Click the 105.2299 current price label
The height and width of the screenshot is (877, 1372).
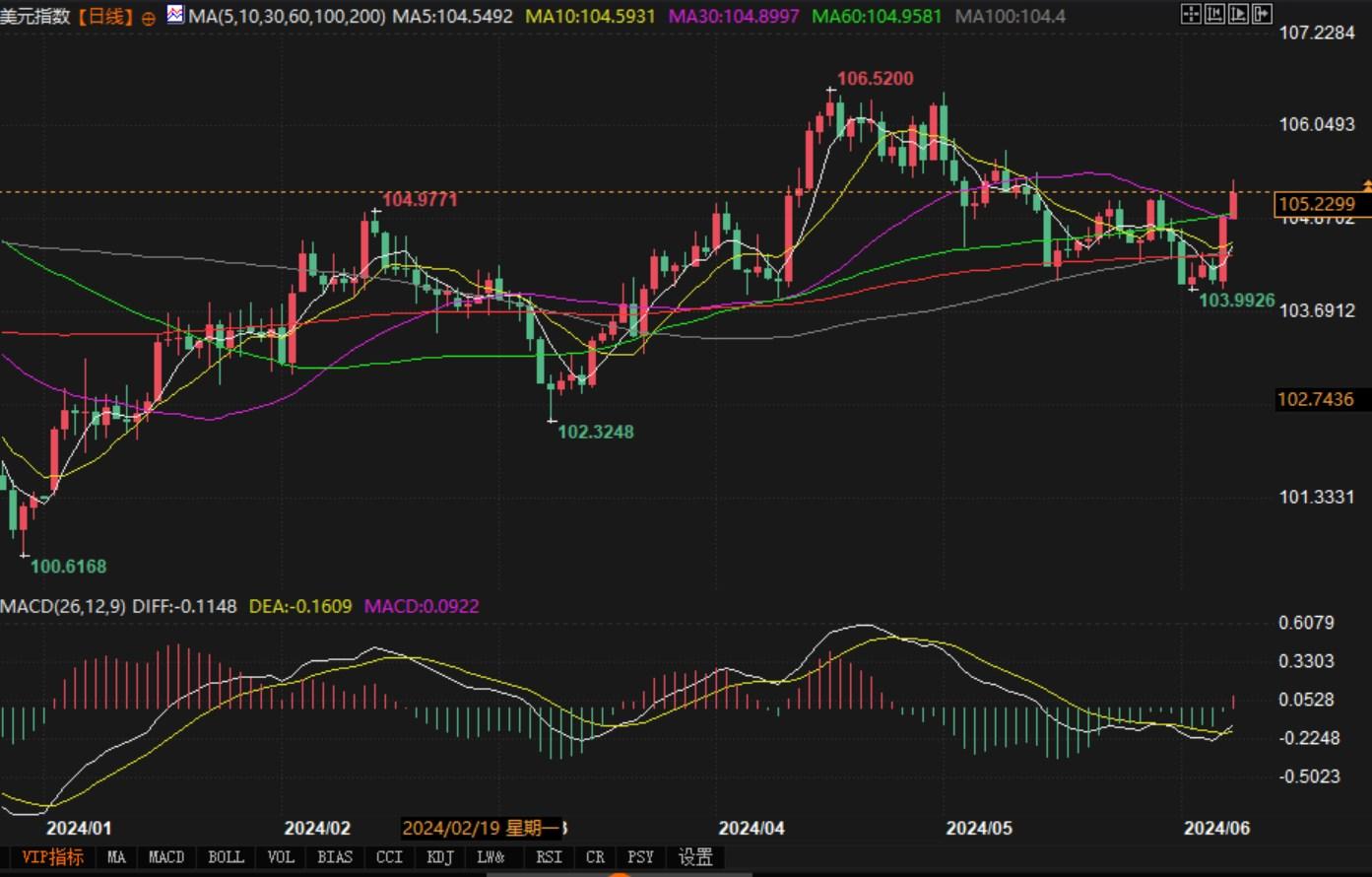coord(1316,204)
